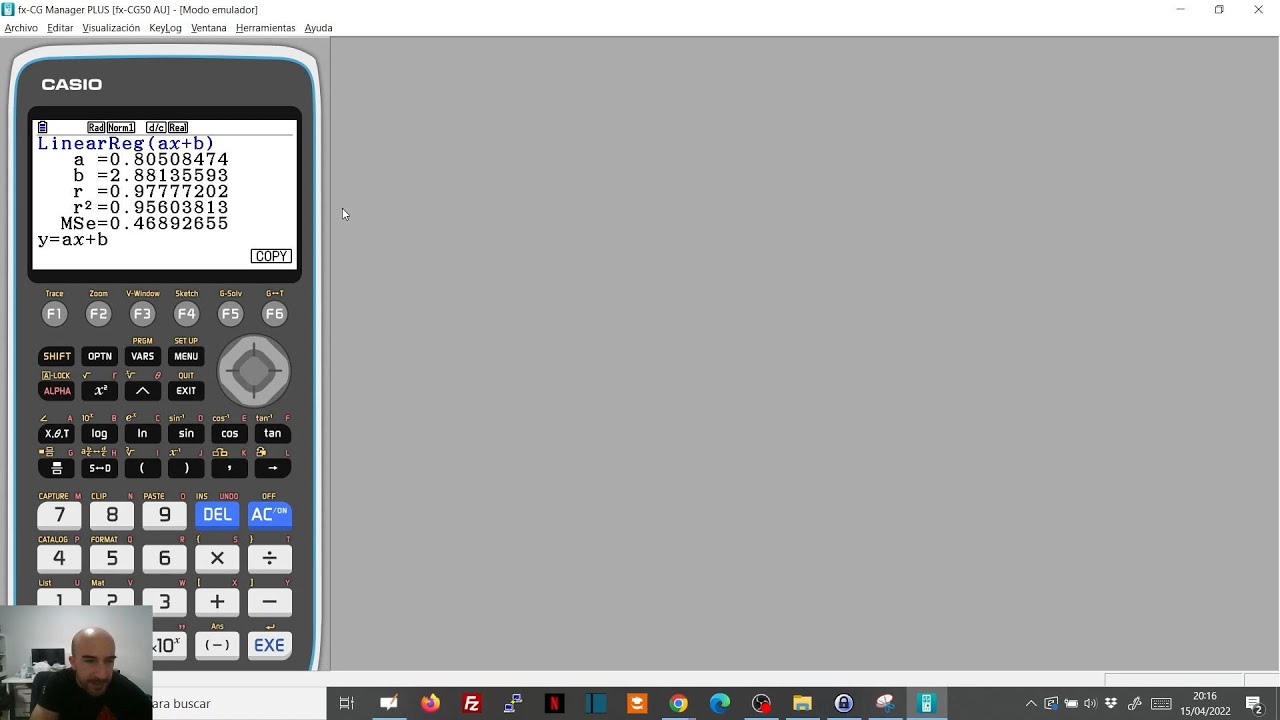Click the x² square key
Viewport: 1280px width, 720px height.
(x=100, y=391)
